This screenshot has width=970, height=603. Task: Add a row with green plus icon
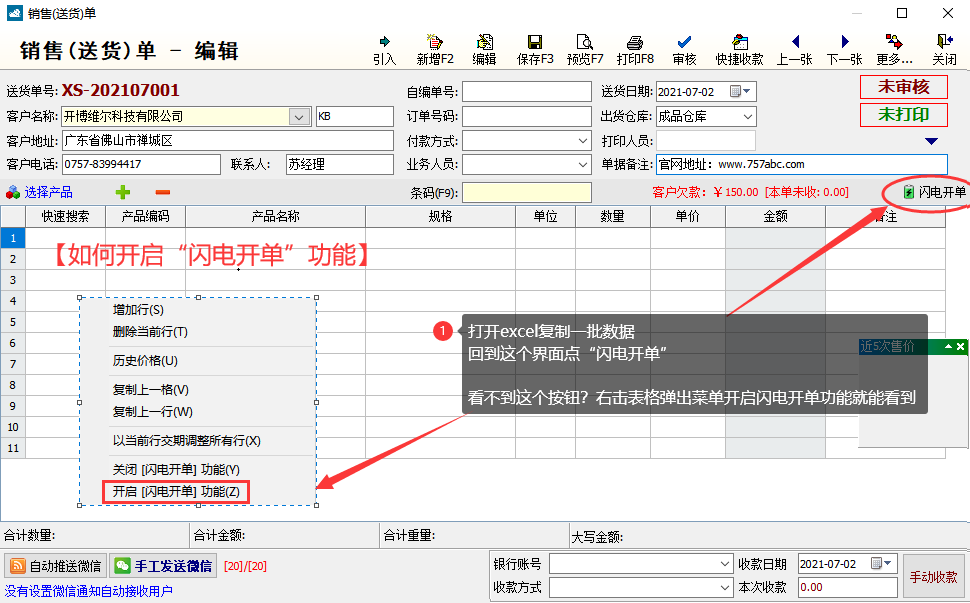point(123,192)
